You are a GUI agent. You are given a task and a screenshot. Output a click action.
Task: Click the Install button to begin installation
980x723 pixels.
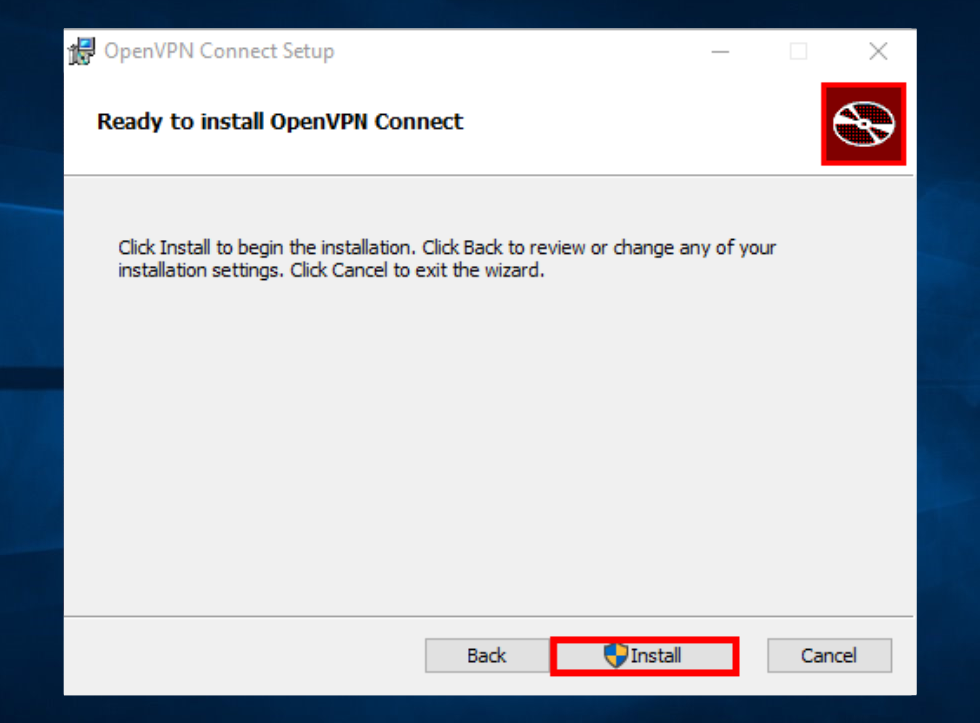pos(644,656)
